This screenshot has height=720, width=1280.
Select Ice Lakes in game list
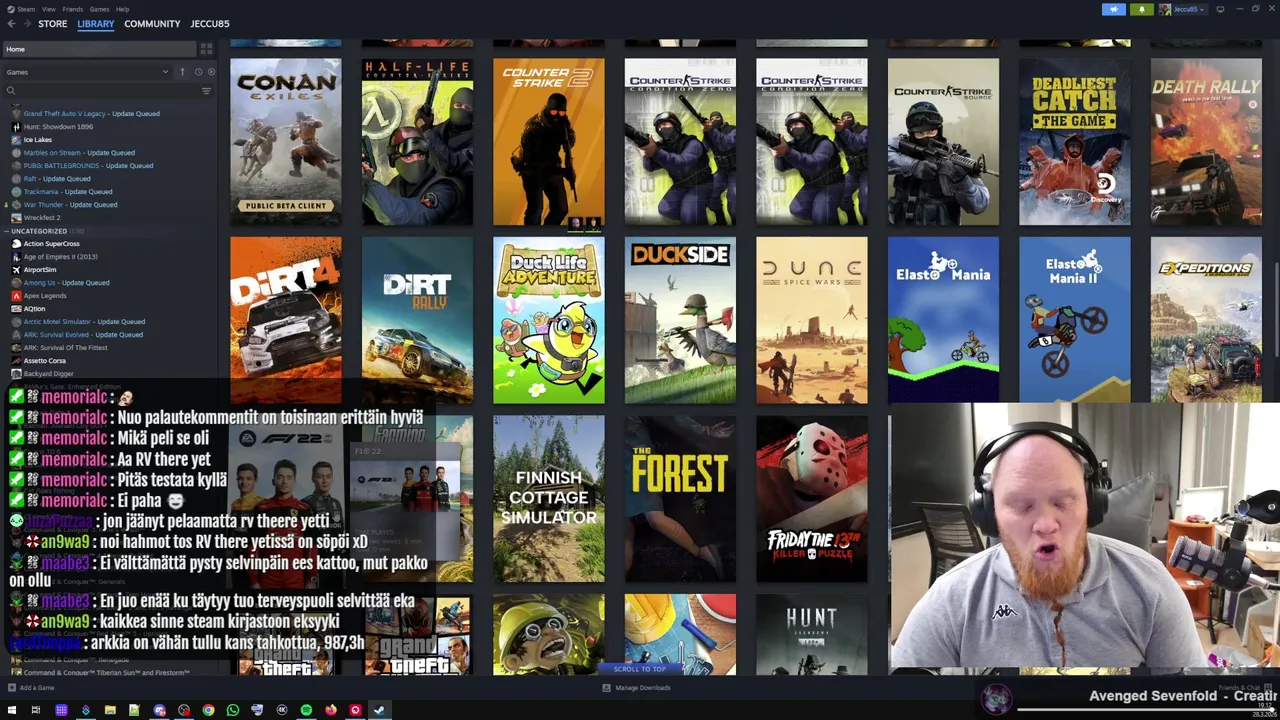pyautogui.click(x=38, y=140)
